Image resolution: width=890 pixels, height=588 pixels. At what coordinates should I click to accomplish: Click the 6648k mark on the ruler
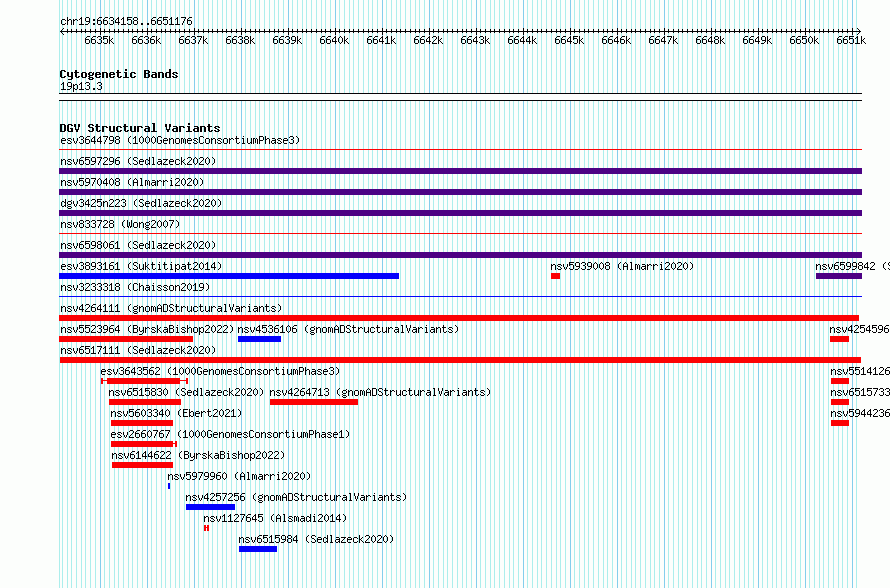[x=710, y=40]
